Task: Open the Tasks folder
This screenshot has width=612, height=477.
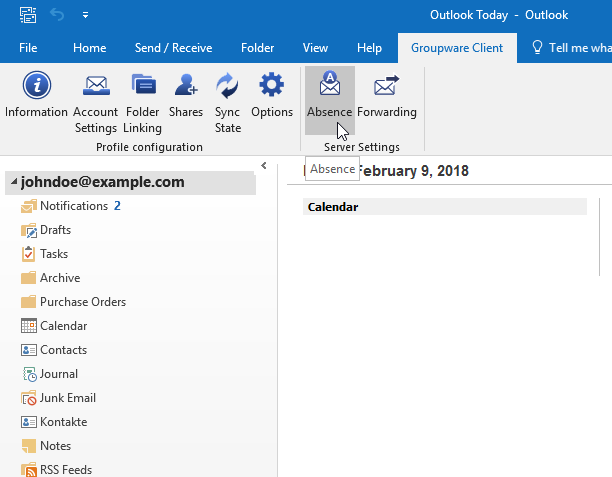Action: click(54, 254)
